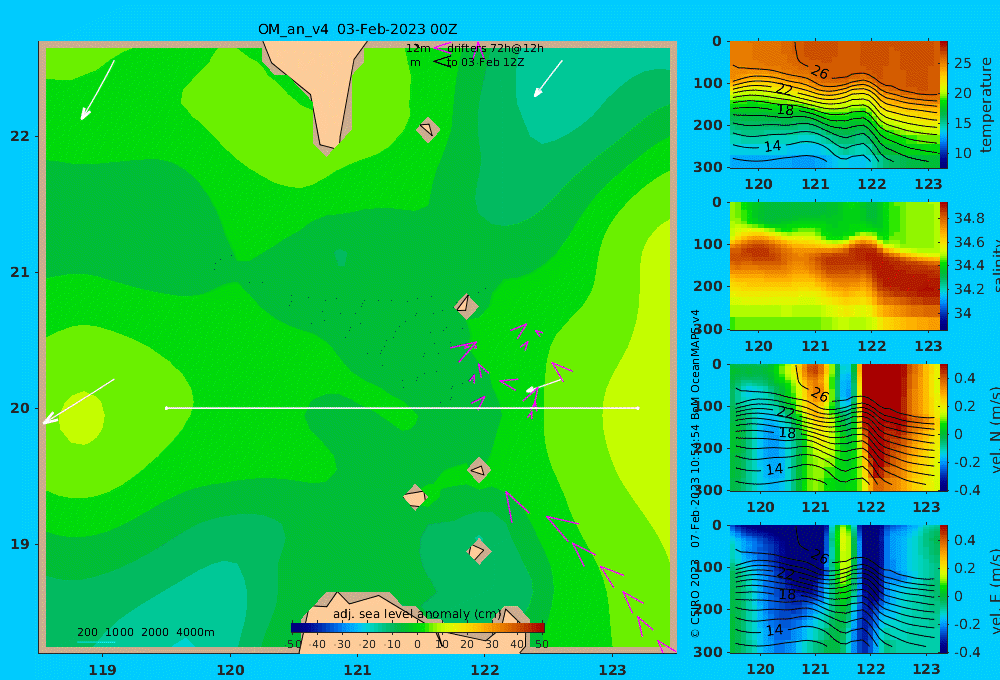1000x680 pixels.
Task: Open the vel. N velocity section panel
Action: (x=835, y=427)
